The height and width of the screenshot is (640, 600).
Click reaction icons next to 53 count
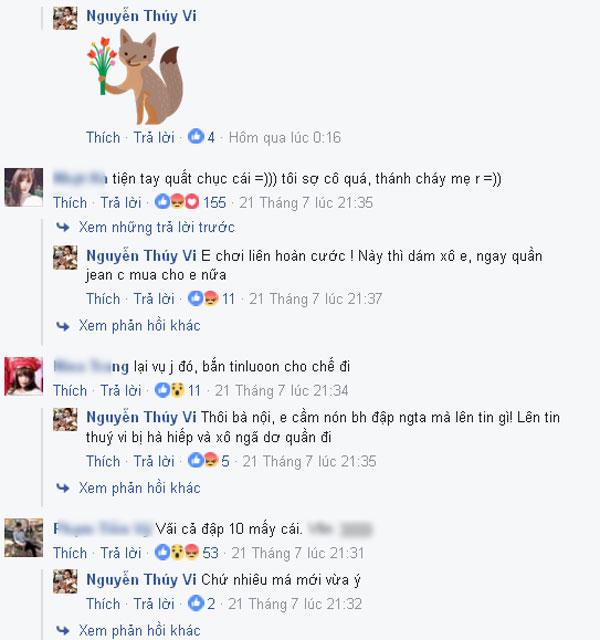tap(177, 552)
